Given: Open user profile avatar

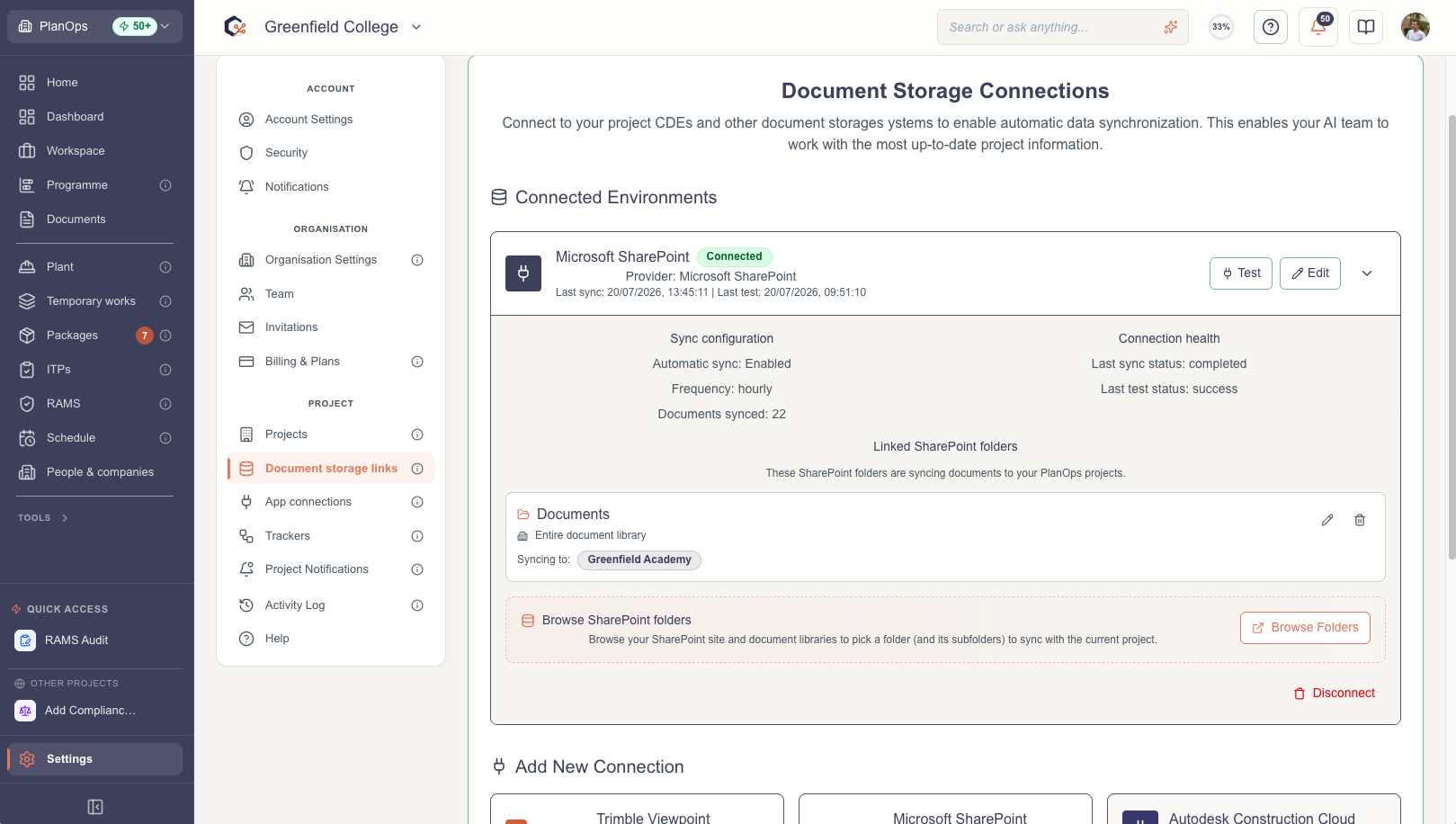Looking at the screenshot, I should pyautogui.click(x=1416, y=27).
